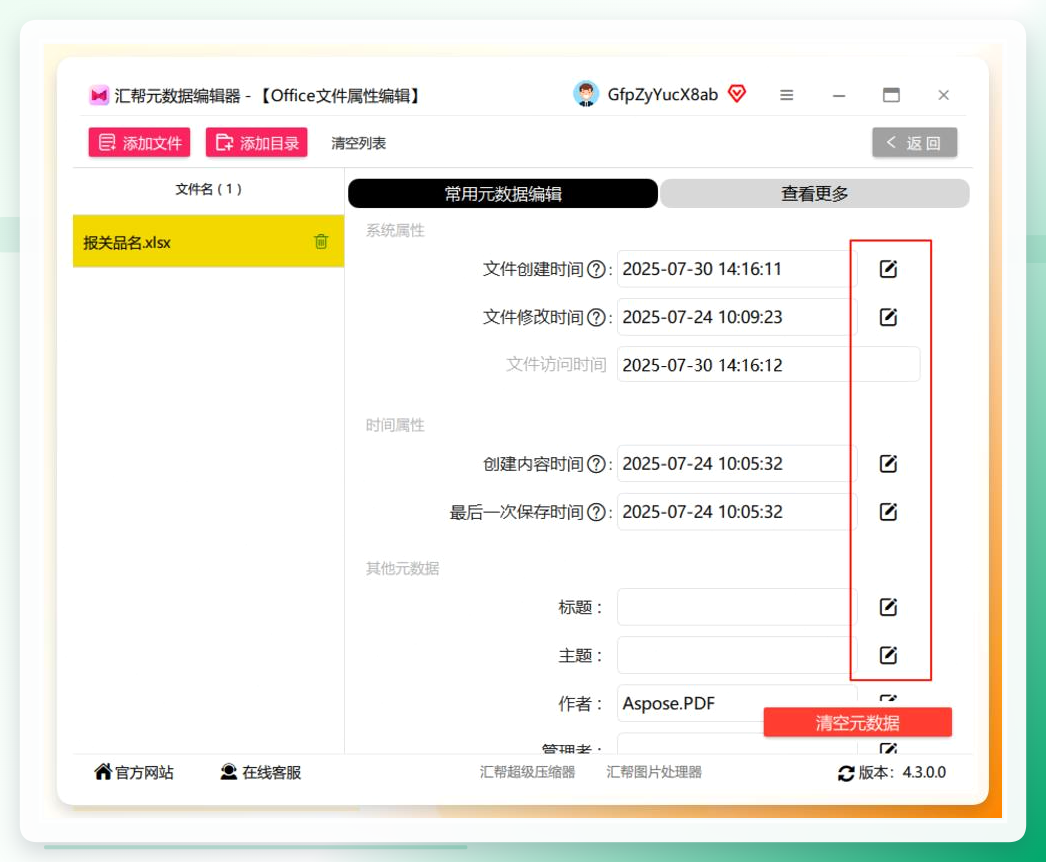Click the 添加目录 button
The image size is (1046, 862).
point(257,143)
